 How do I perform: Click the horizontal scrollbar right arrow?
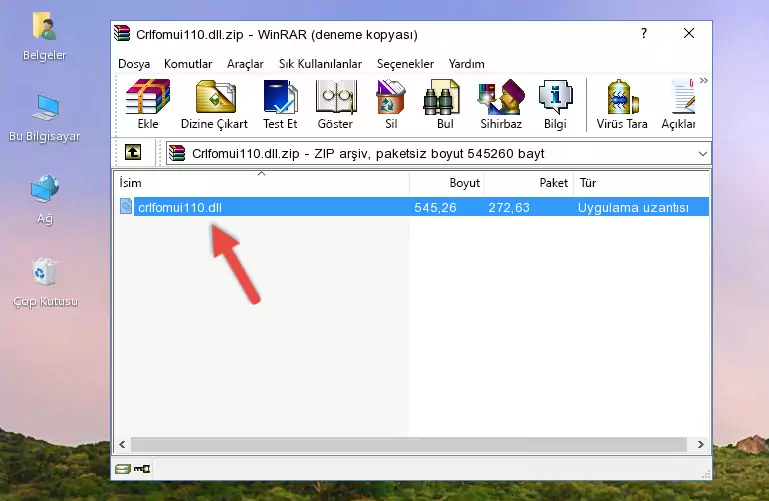pos(701,445)
